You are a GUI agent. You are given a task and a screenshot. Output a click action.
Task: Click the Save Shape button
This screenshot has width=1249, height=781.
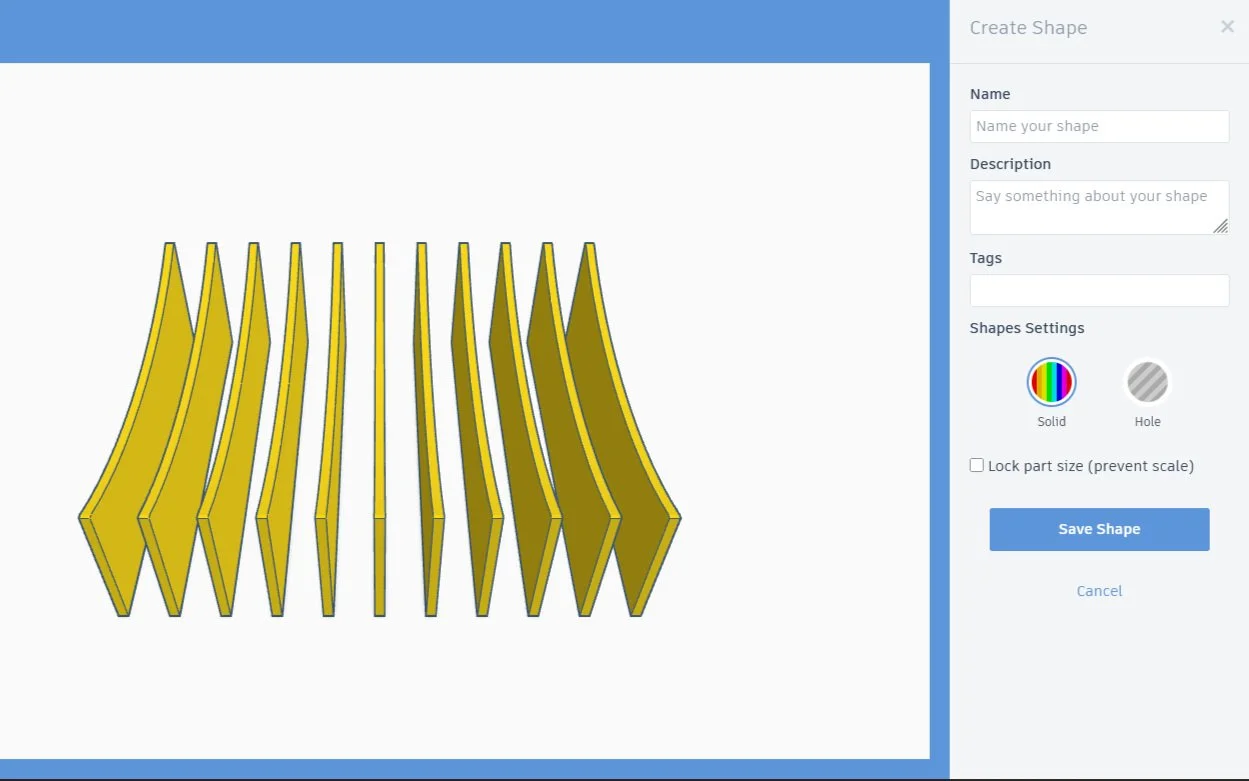(x=1099, y=529)
